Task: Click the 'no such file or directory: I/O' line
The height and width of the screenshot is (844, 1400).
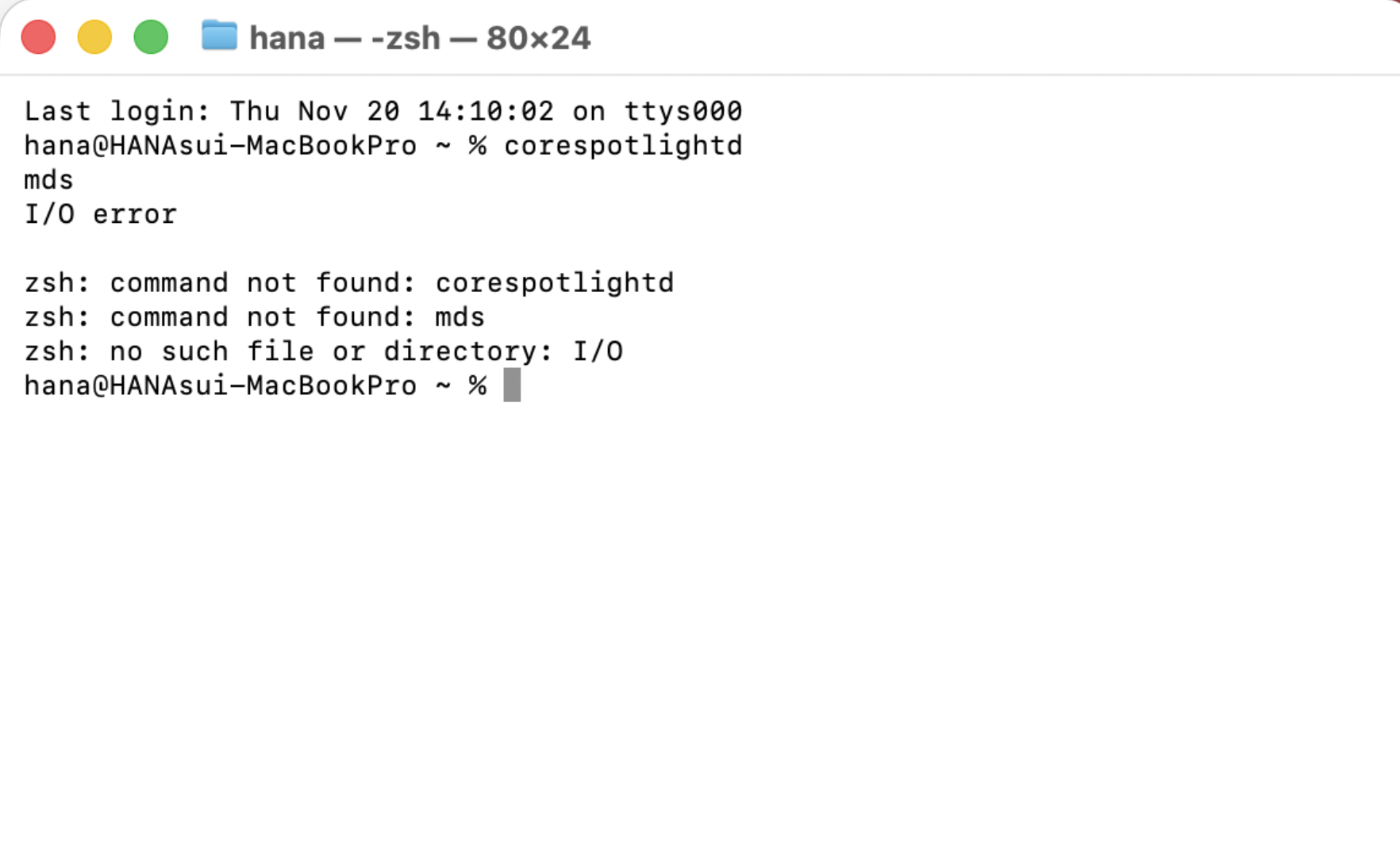Action: click(324, 351)
